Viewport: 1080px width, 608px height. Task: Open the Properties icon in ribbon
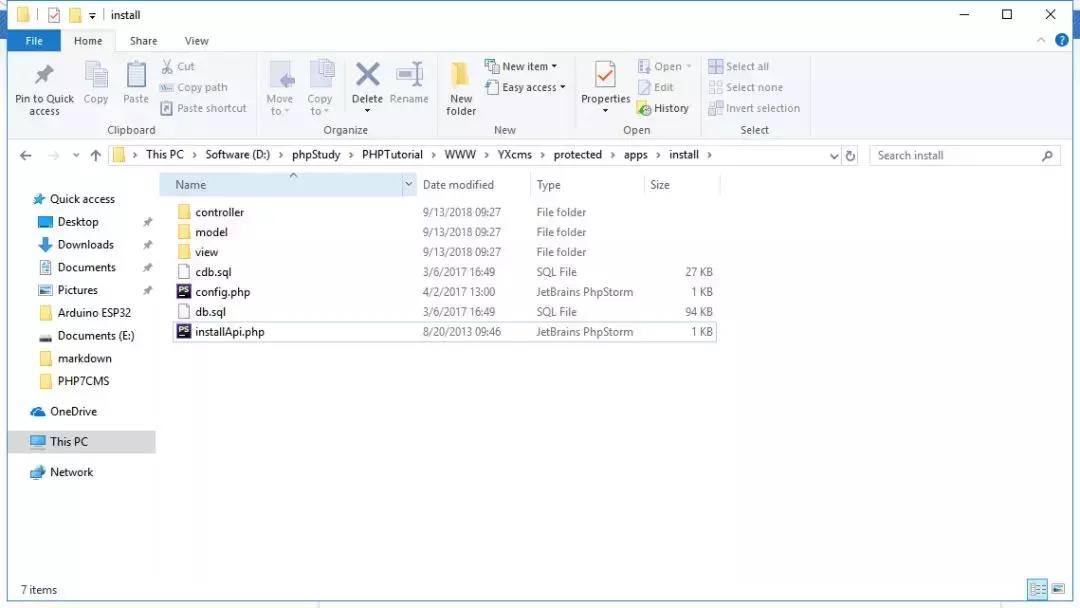pos(605,76)
